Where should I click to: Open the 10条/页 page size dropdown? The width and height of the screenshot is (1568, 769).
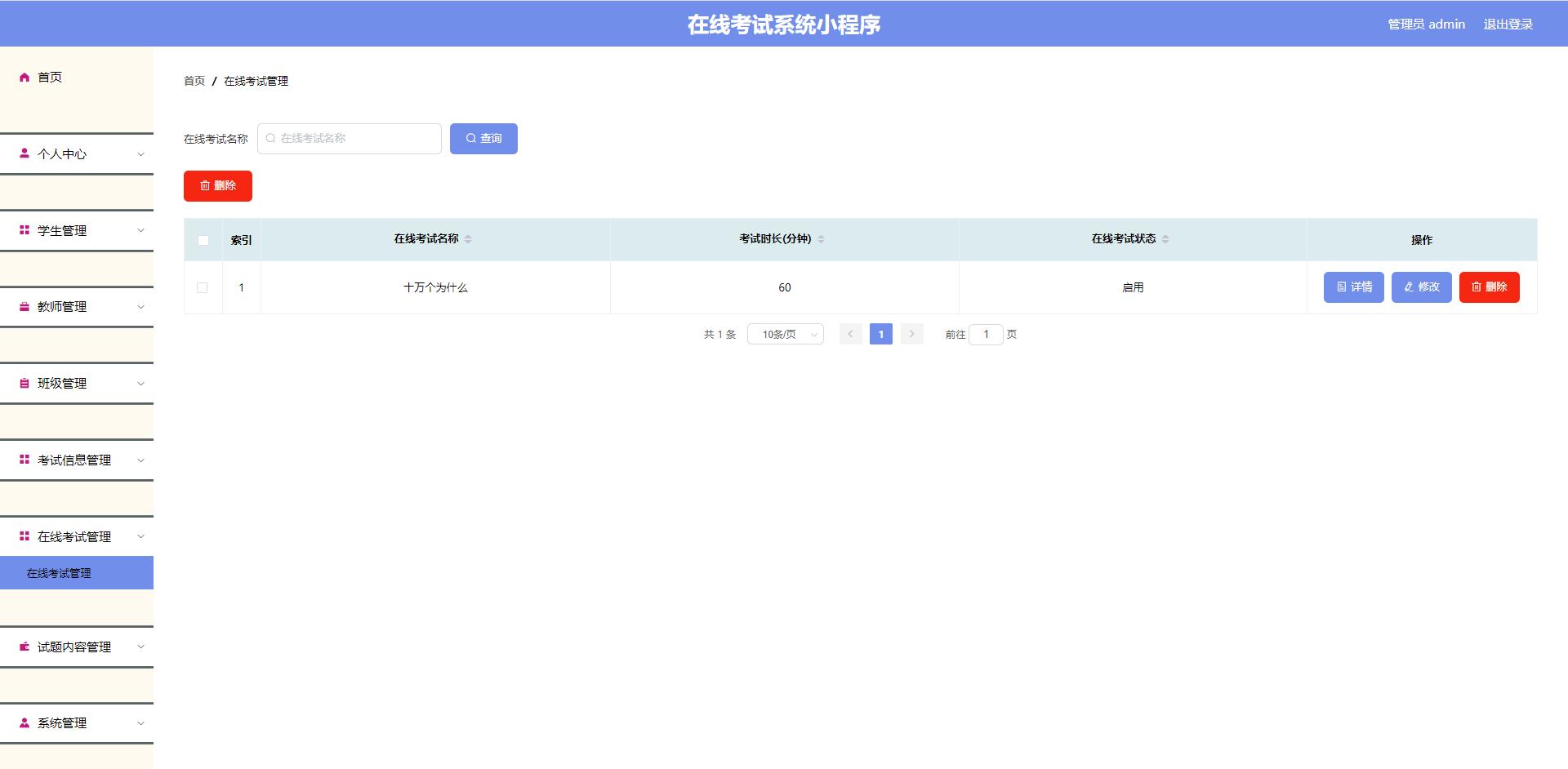tap(785, 334)
